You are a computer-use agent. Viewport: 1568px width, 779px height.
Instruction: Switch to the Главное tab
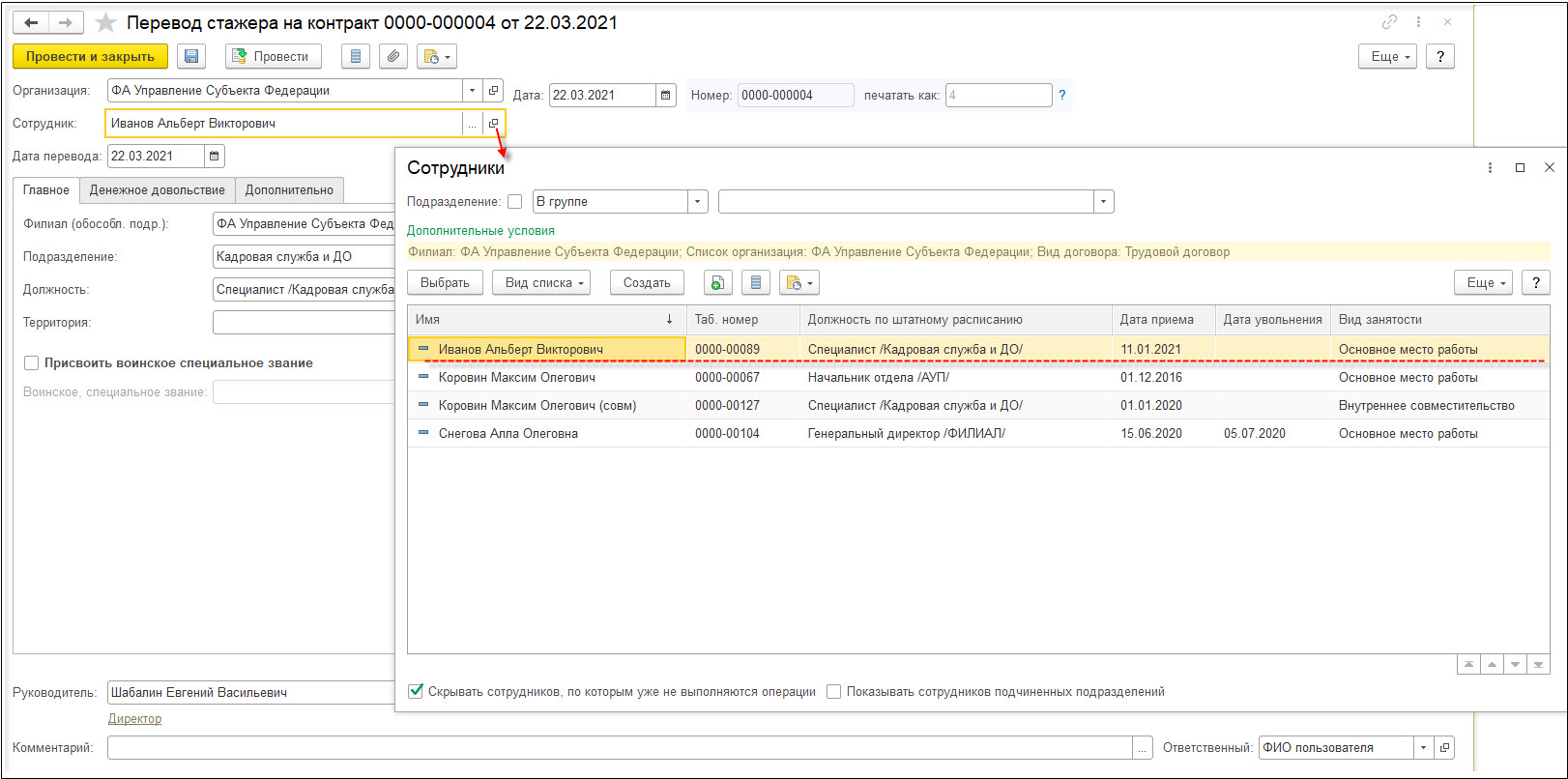pyautogui.click(x=46, y=189)
